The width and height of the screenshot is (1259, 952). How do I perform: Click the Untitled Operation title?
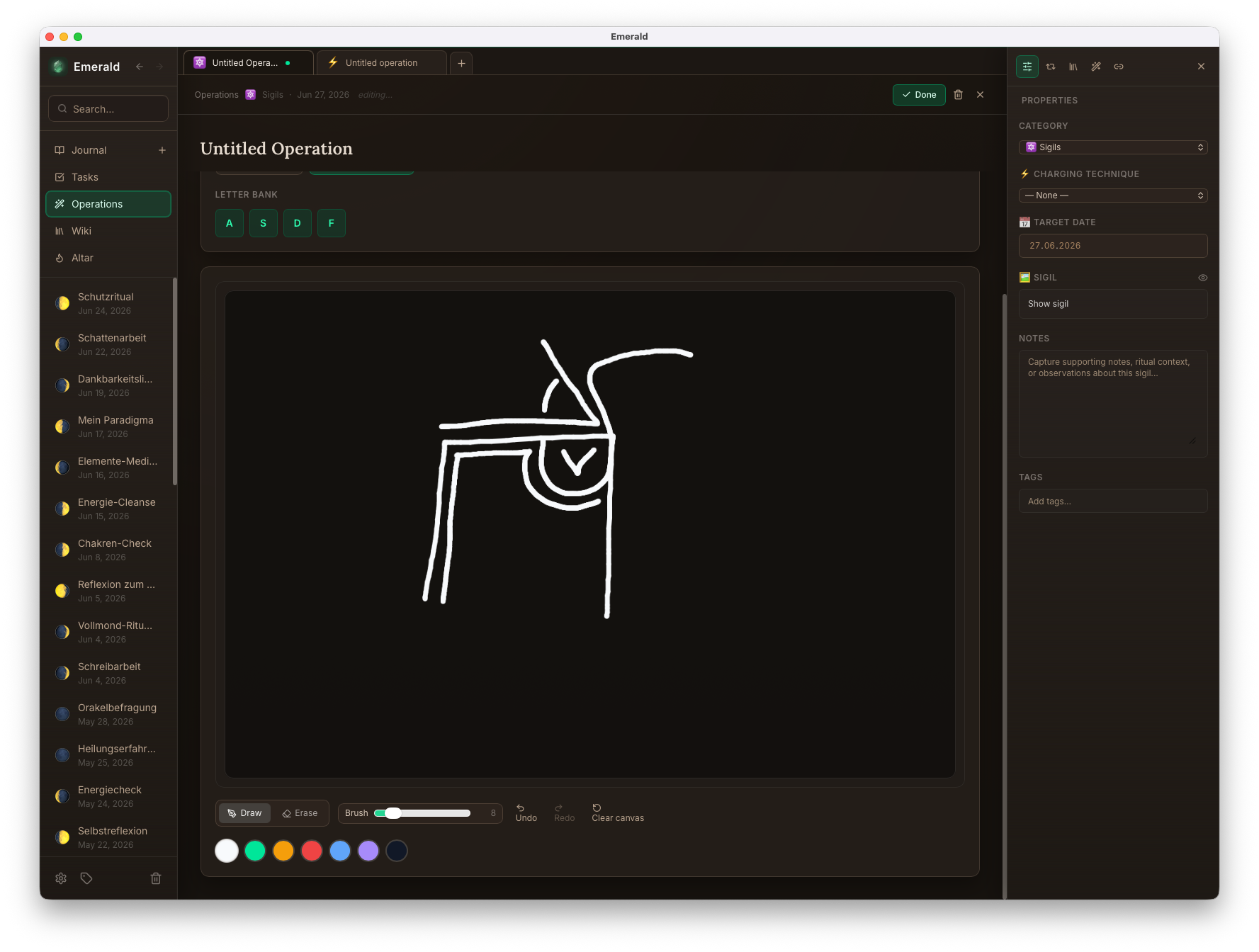click(276, 149)
